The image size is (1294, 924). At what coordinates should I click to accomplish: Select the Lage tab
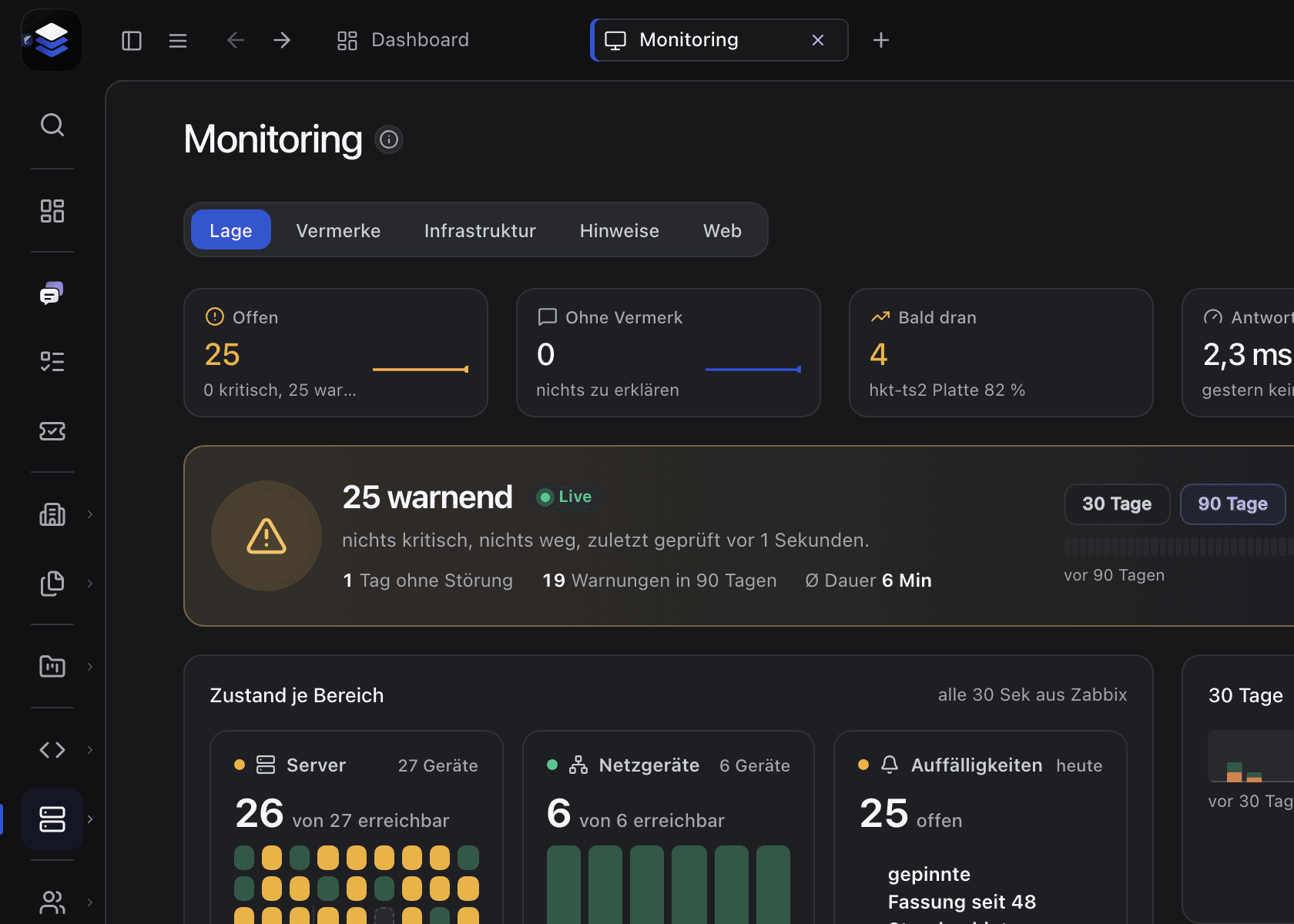click(x=231, y=230)
